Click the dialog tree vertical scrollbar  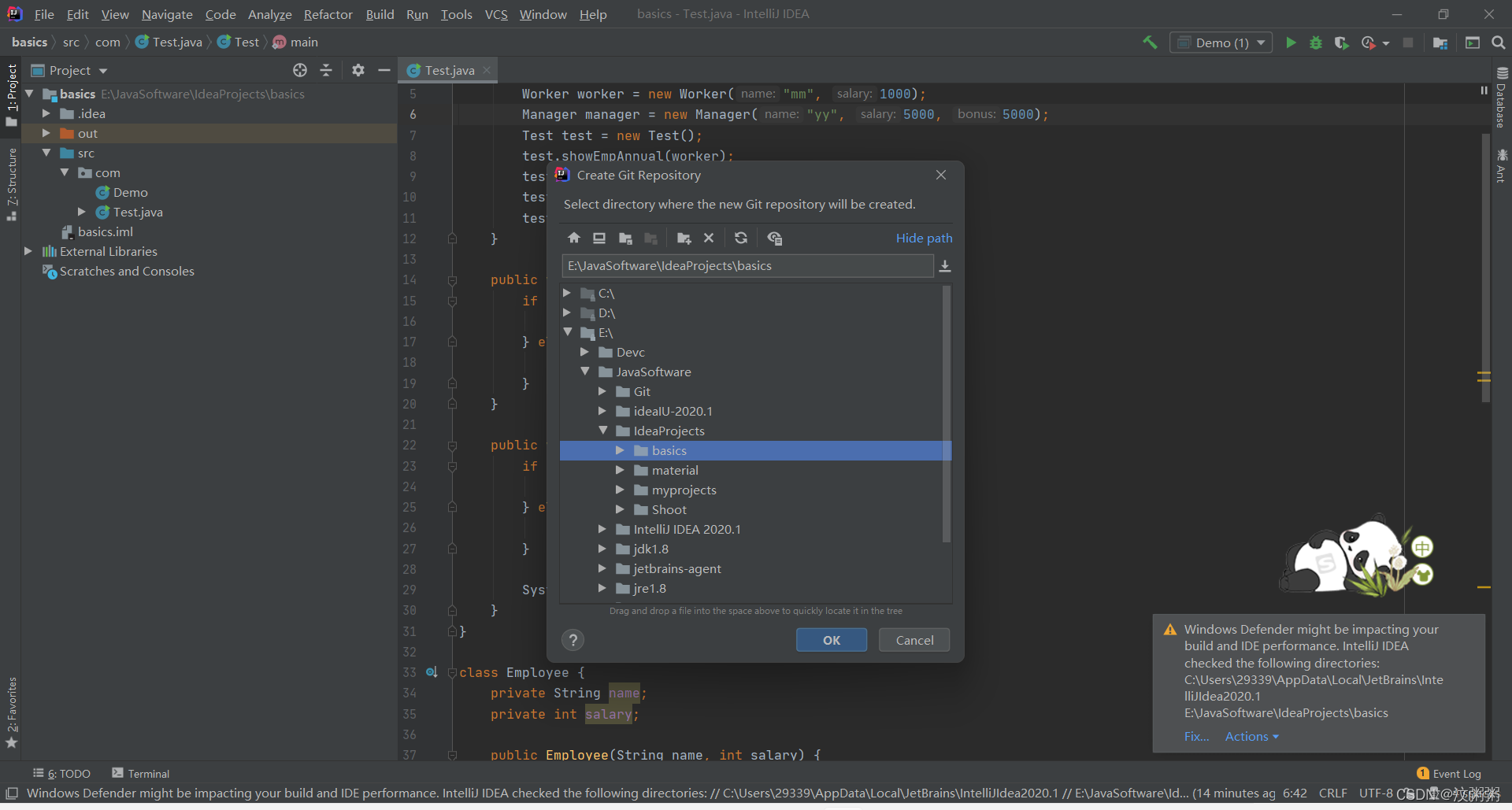coord(947,413)
